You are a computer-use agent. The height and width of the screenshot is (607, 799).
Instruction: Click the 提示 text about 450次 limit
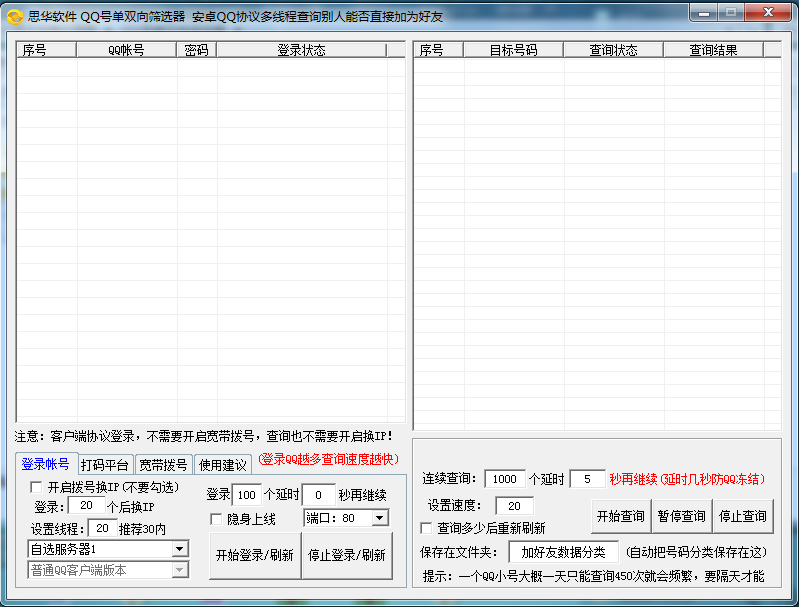pos(593,576)
